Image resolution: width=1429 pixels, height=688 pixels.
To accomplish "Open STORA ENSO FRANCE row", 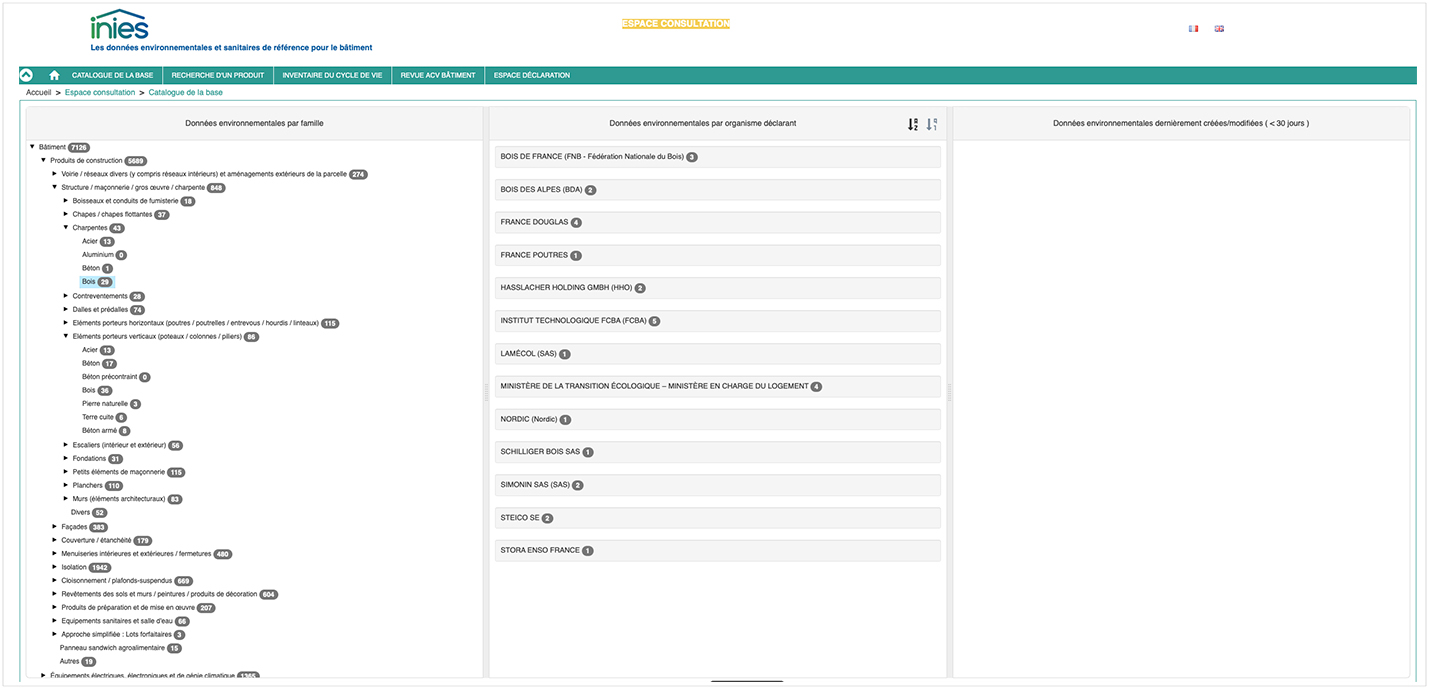I will [x=718, y=550].
